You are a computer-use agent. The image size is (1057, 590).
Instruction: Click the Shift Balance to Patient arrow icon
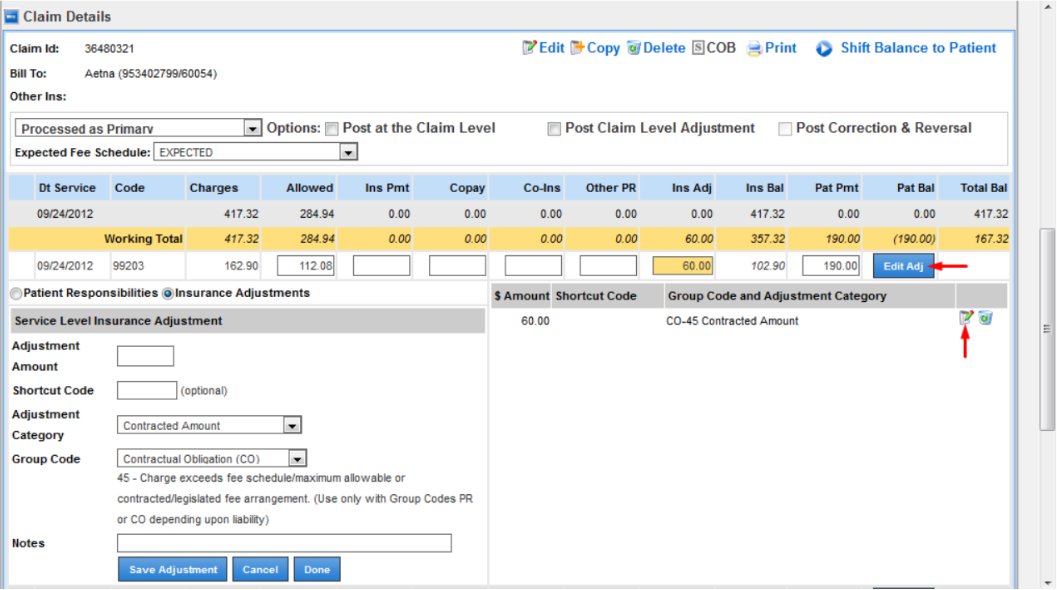click(x=824, y=48)
